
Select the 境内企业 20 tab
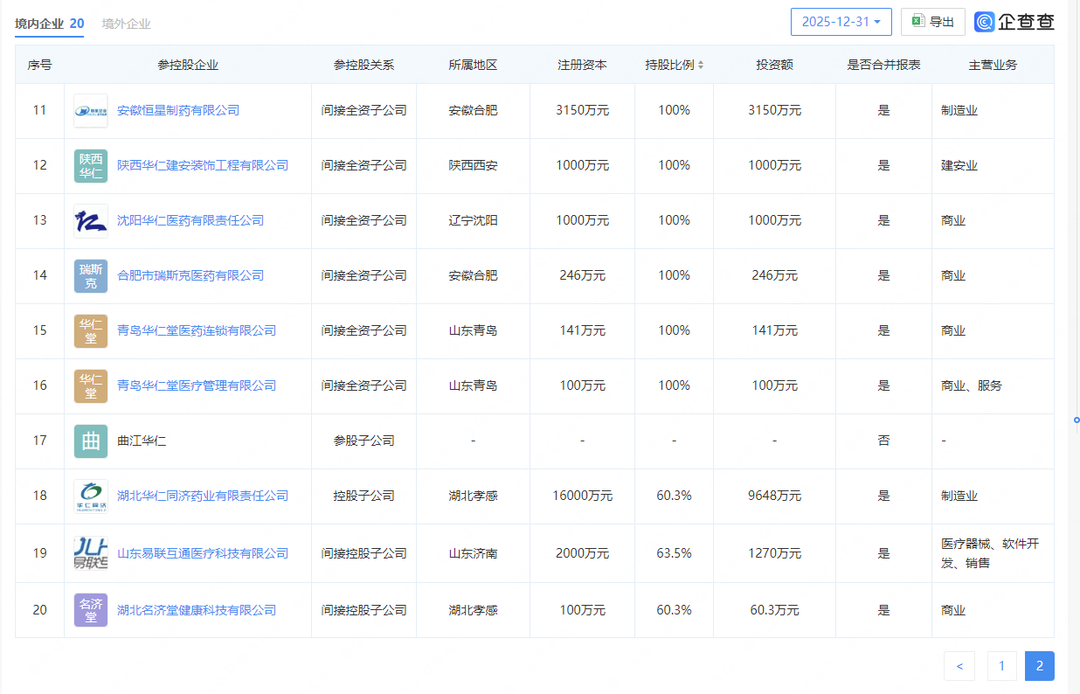pyautogui.click(x=50, y=24)
